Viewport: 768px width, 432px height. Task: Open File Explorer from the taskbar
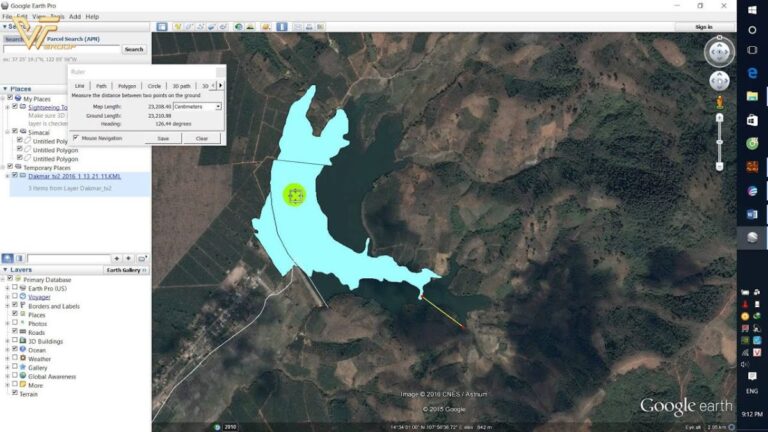coord(752,96)
